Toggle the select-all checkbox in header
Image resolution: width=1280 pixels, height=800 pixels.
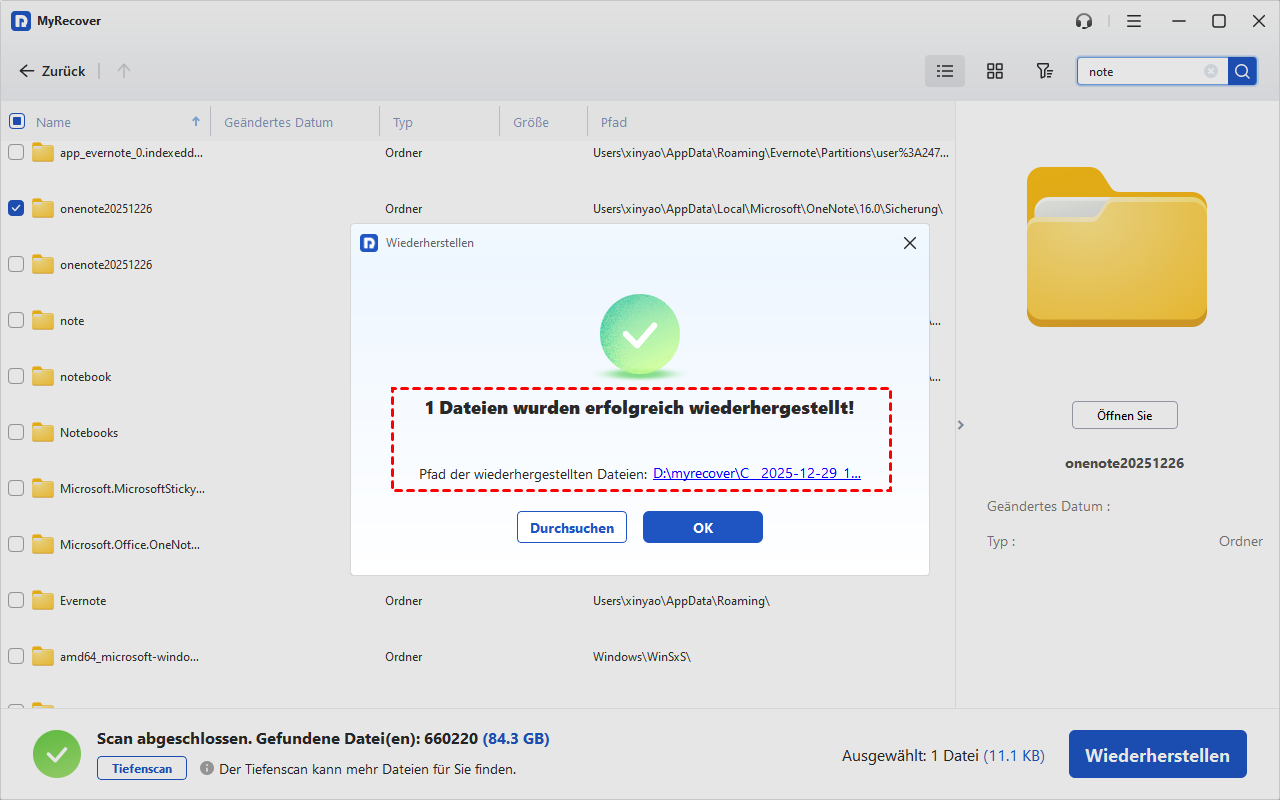tap(17, 122)
